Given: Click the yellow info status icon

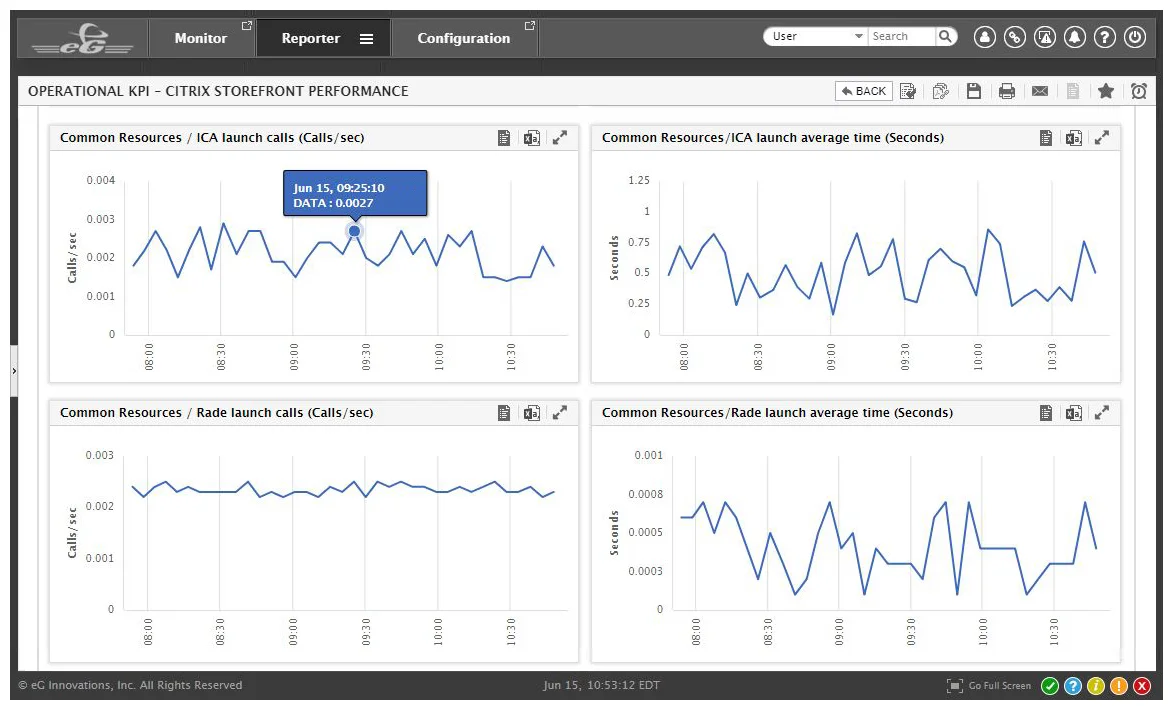Looking at the screenshot, I should (1096, 686).
